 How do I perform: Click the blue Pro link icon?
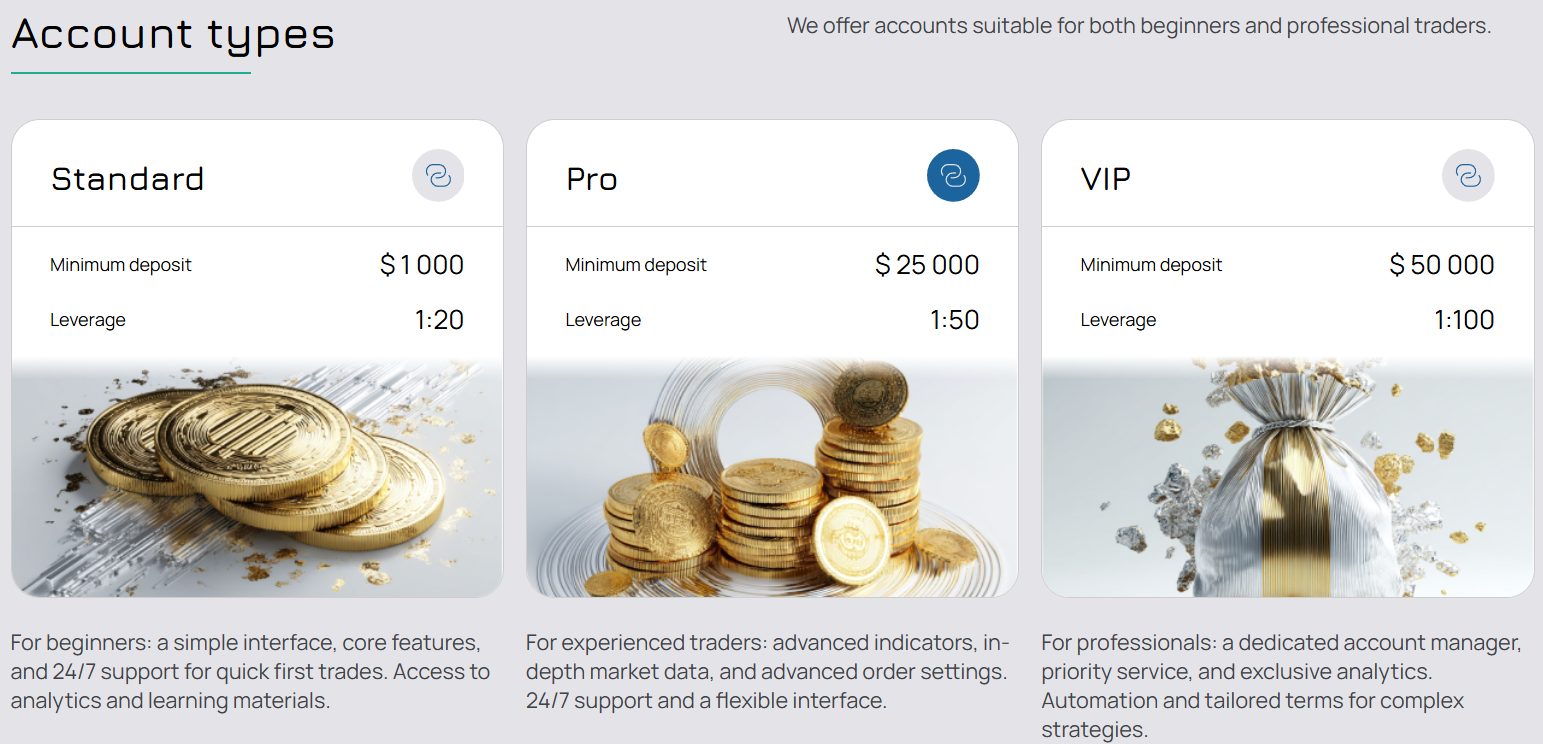pyautogui.click(x=953, y=176)
